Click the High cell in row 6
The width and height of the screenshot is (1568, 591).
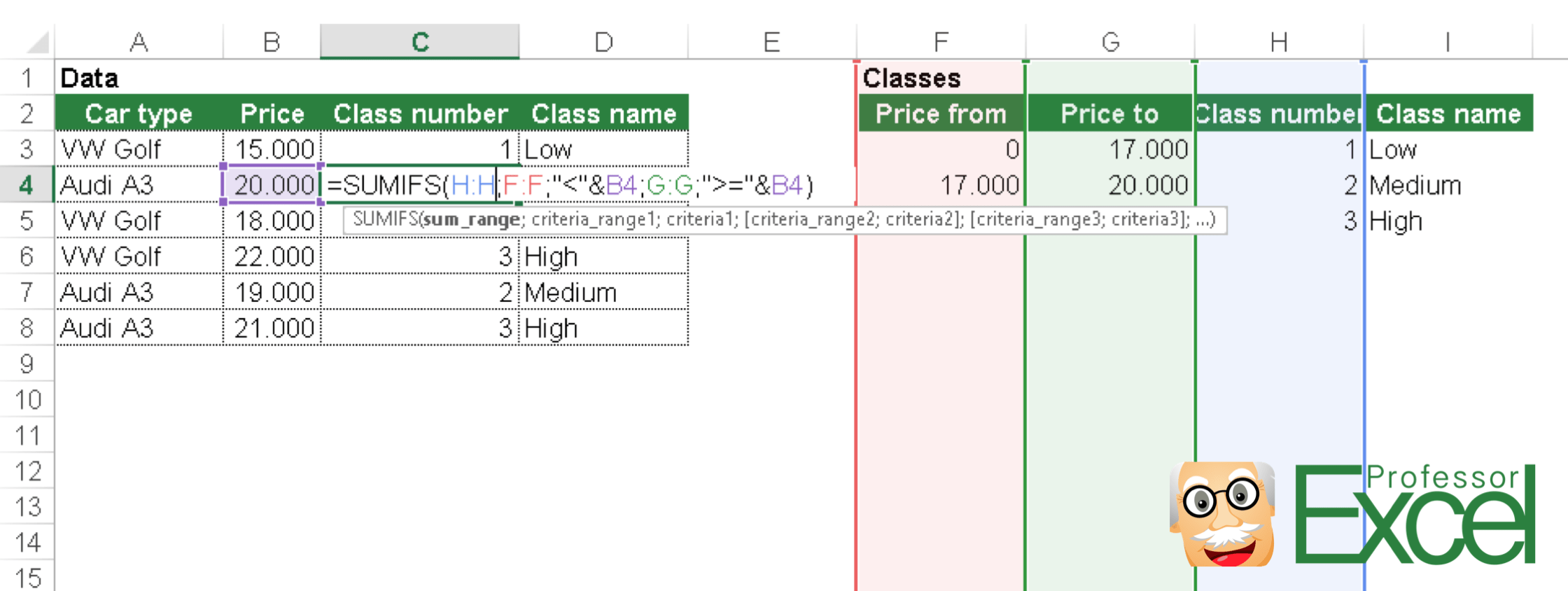[551, 256]
